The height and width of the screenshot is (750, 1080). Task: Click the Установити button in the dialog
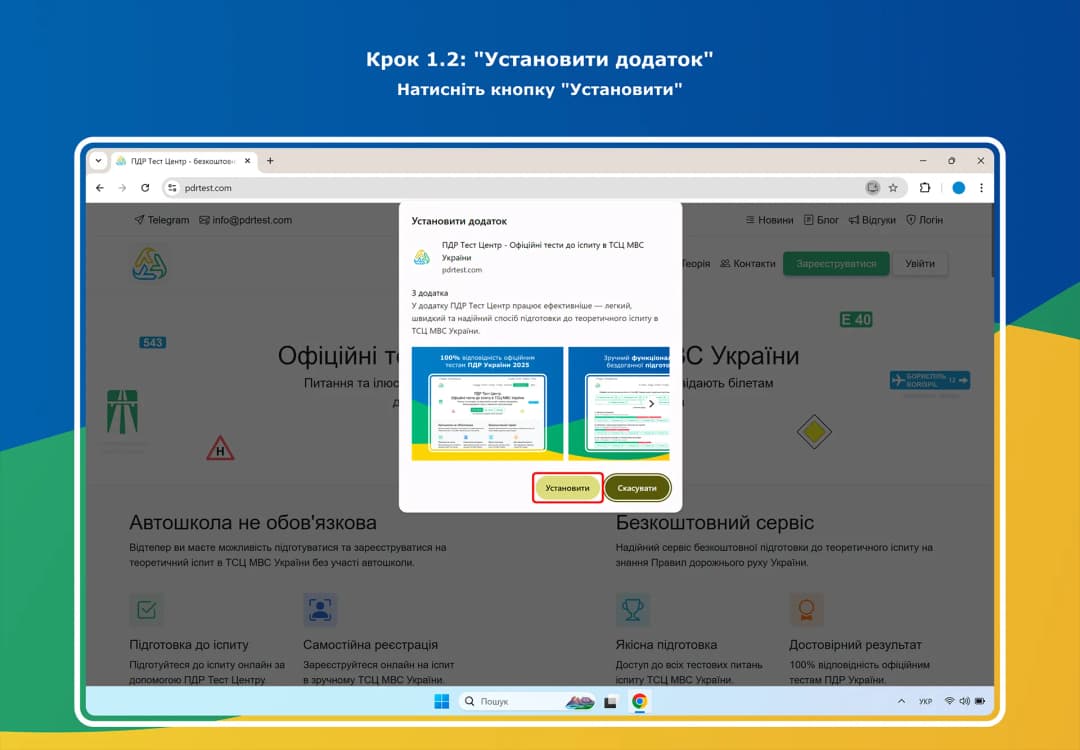[x=567, y=488]
